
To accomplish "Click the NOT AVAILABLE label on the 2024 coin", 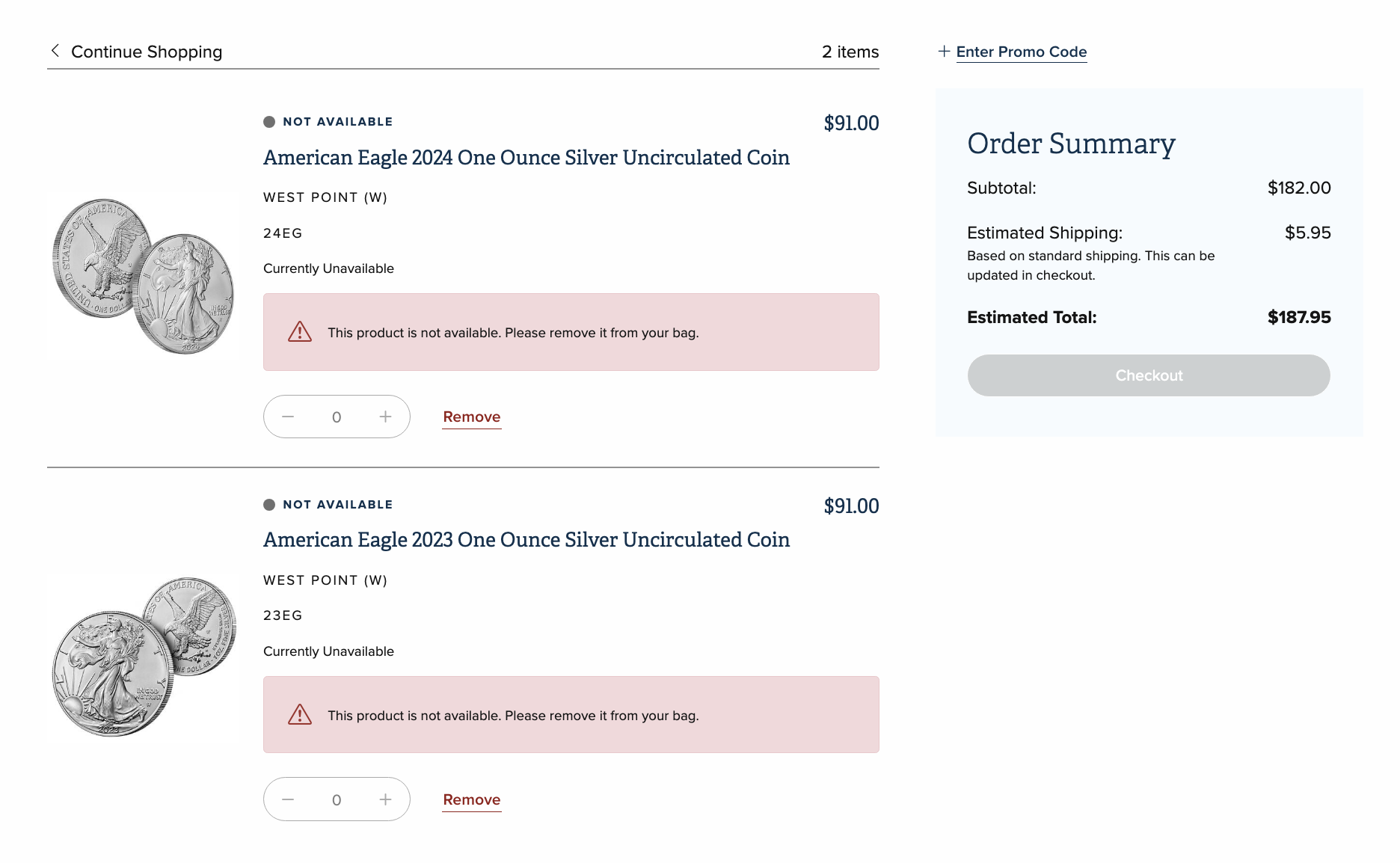I will tap(338, 122).
